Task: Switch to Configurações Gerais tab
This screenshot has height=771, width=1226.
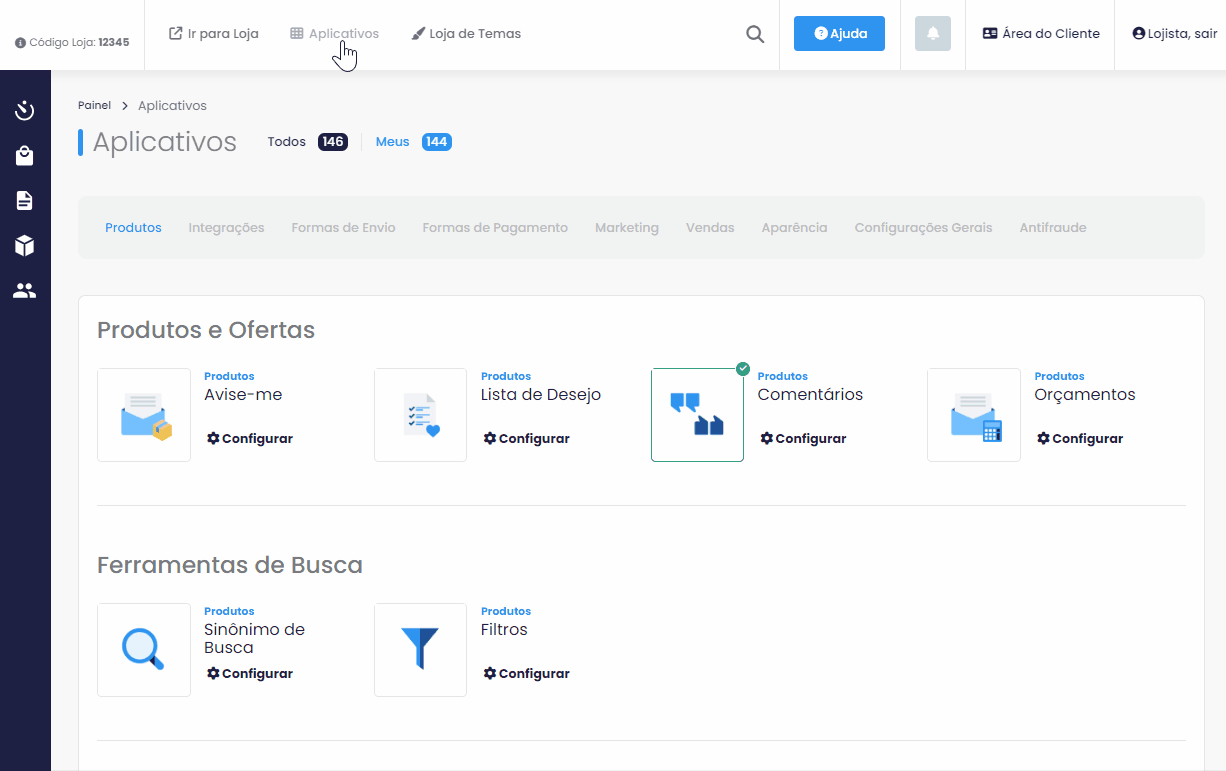Action: pos(923,228)
